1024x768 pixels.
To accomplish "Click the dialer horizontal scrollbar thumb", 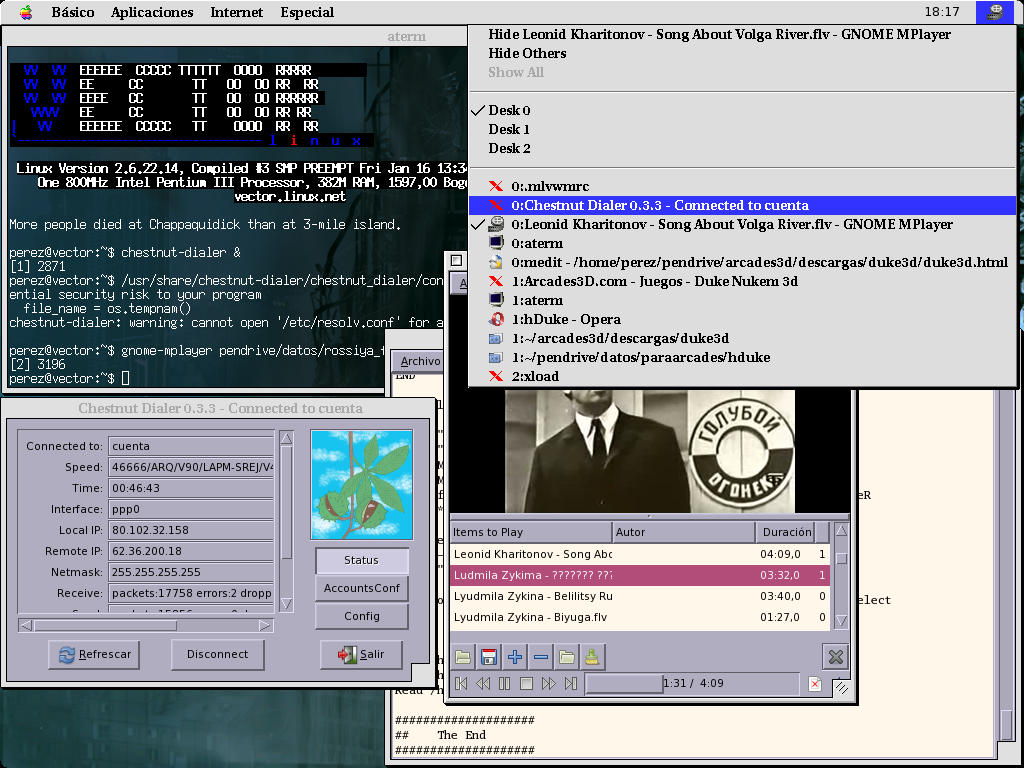I will coord(106,625).
